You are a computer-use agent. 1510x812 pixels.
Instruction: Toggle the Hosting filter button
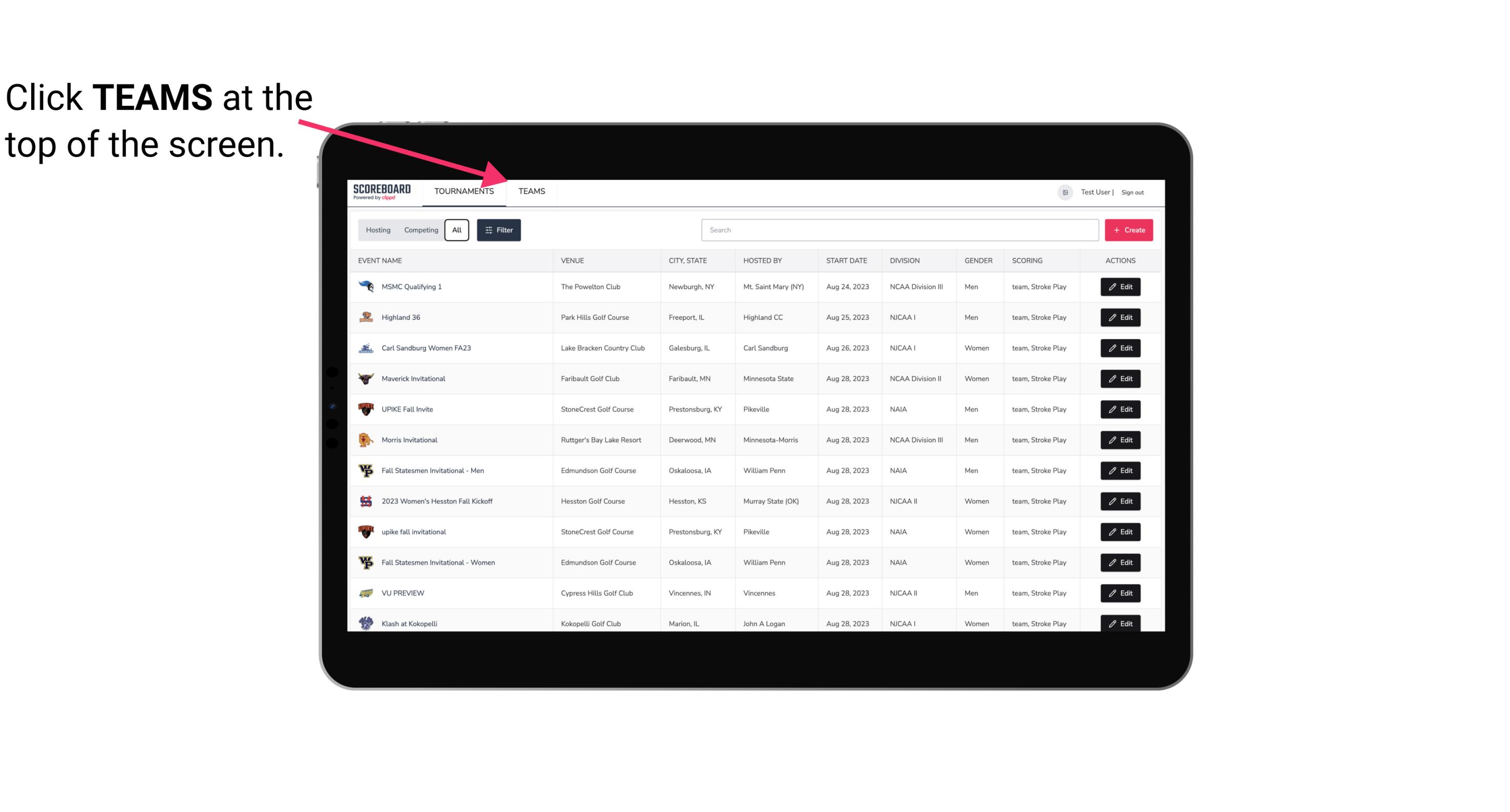coord(377,230)
